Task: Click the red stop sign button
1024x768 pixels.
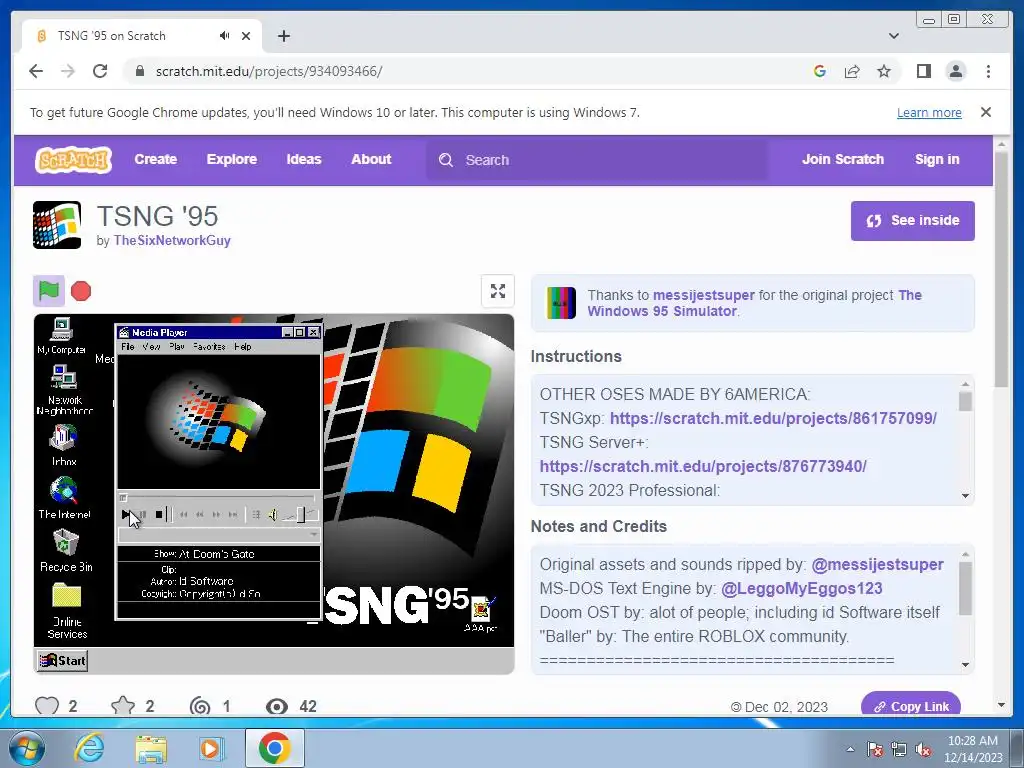Action: (x=81, y=291)
